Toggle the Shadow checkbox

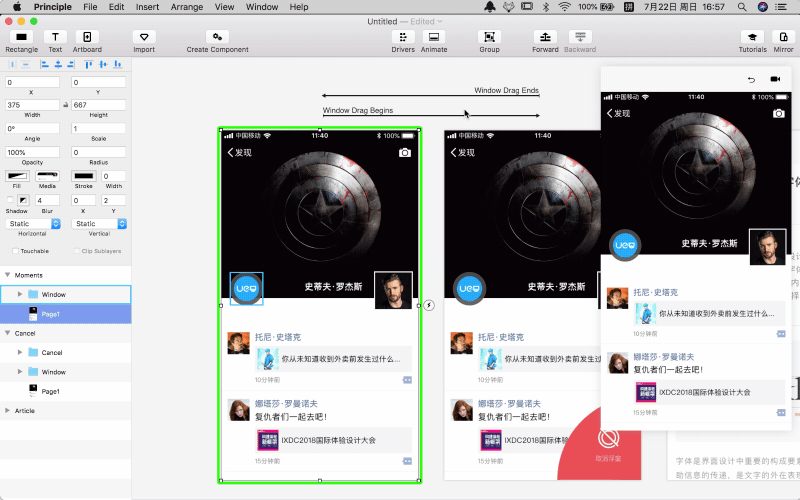coord(11,200)
